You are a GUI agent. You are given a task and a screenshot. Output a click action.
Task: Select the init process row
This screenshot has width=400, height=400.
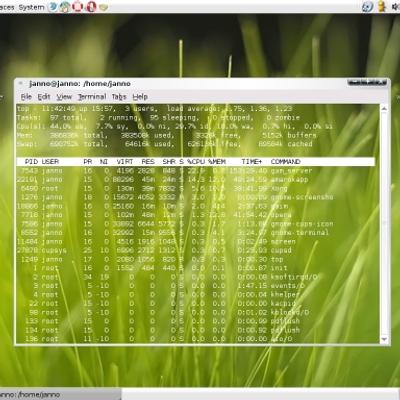(196, 268)
